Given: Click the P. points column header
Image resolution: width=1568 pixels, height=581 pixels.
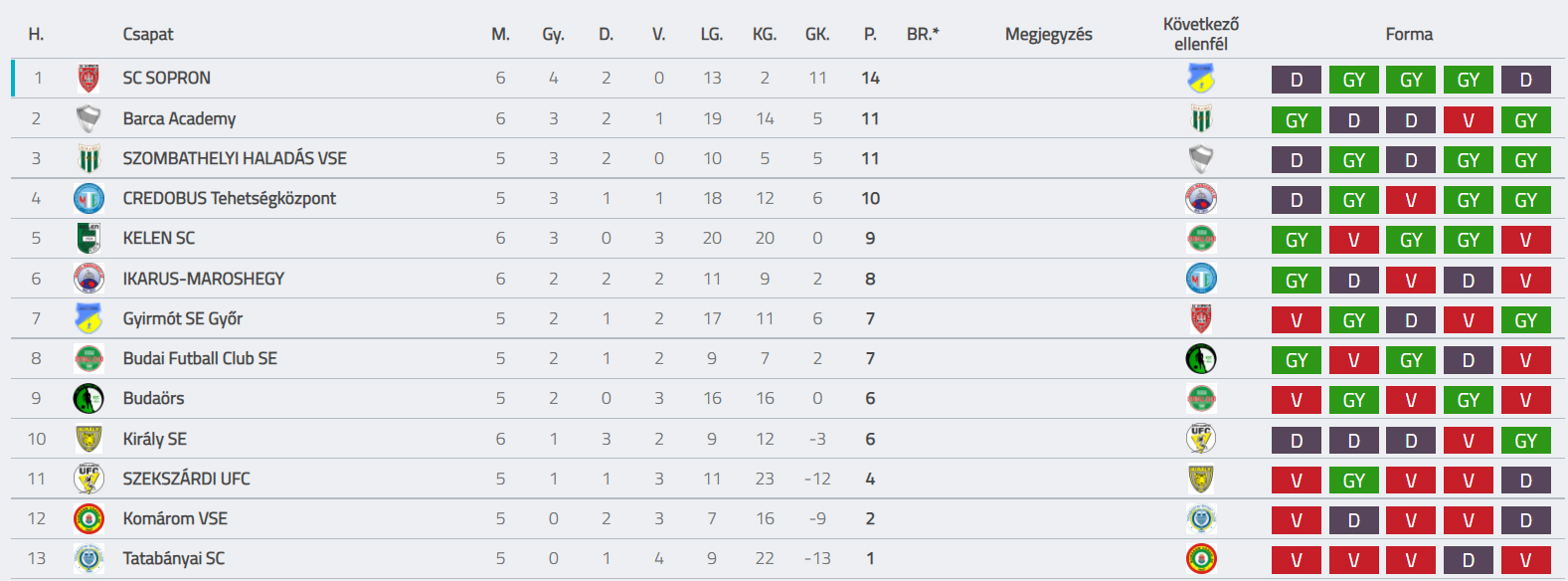Looking at the screenshot, I should pos(870,34).
